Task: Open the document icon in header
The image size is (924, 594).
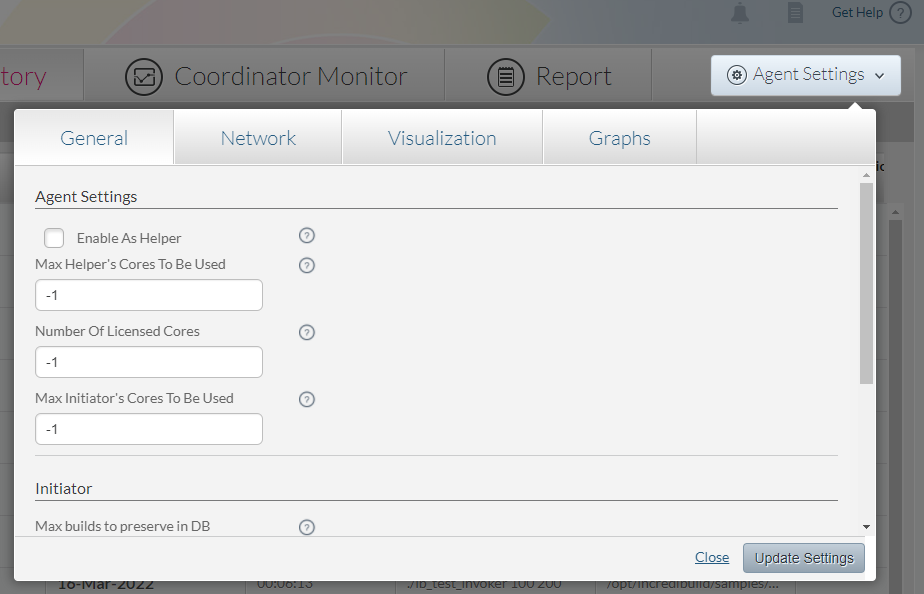Action: pyautogui.click(x=795, y=13)
